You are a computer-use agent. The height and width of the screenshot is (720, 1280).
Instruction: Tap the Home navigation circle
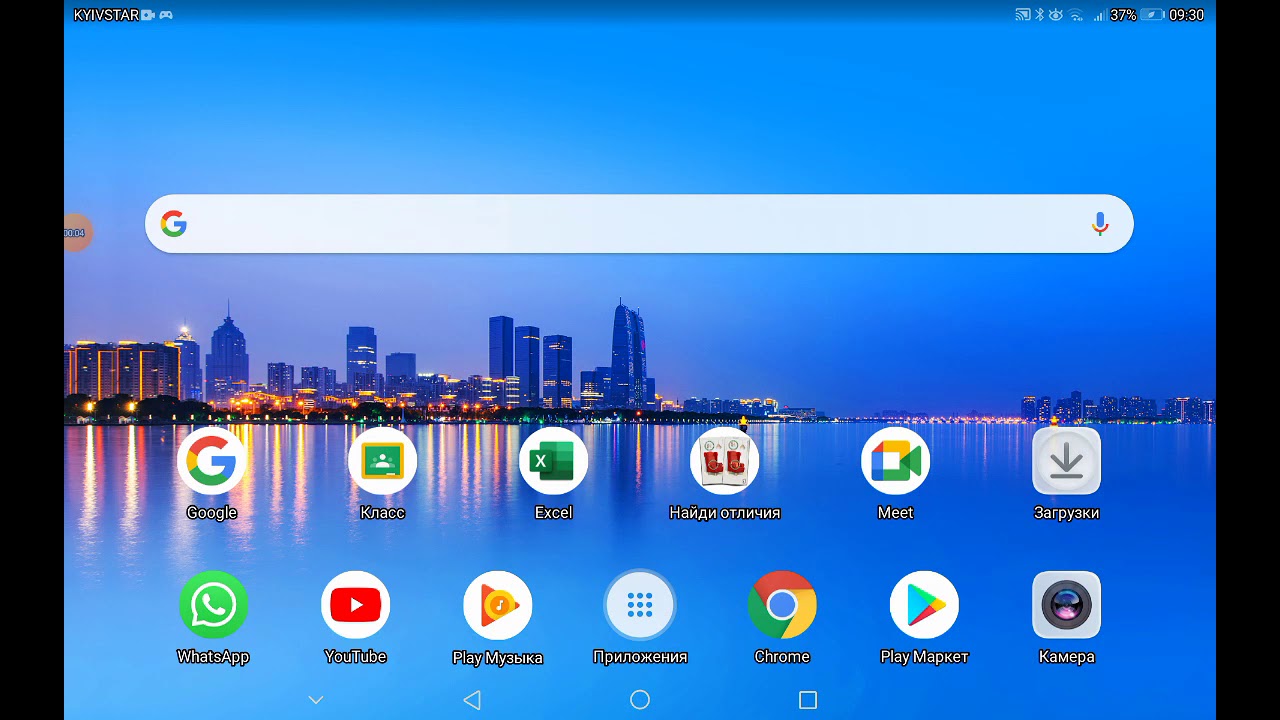[x=640, y=700]
